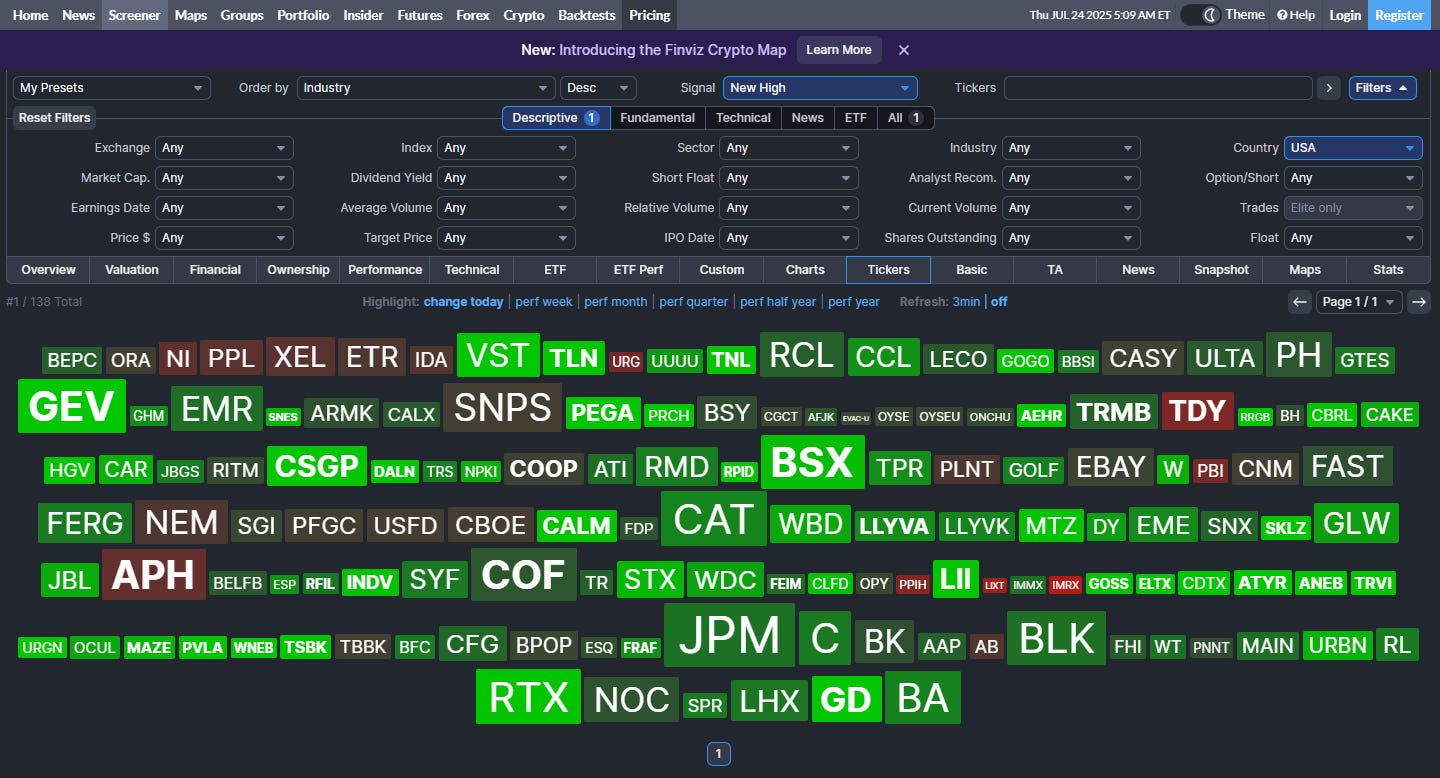This screenshot has height=778, width=1440.
Task: Select the Valuation view tab
Action: pos(132,270)
